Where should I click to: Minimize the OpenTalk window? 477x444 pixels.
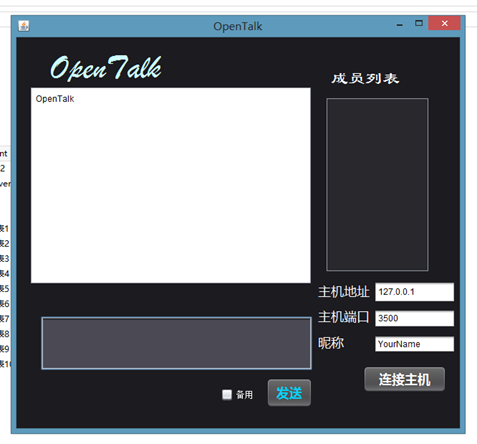click(400, 24)
